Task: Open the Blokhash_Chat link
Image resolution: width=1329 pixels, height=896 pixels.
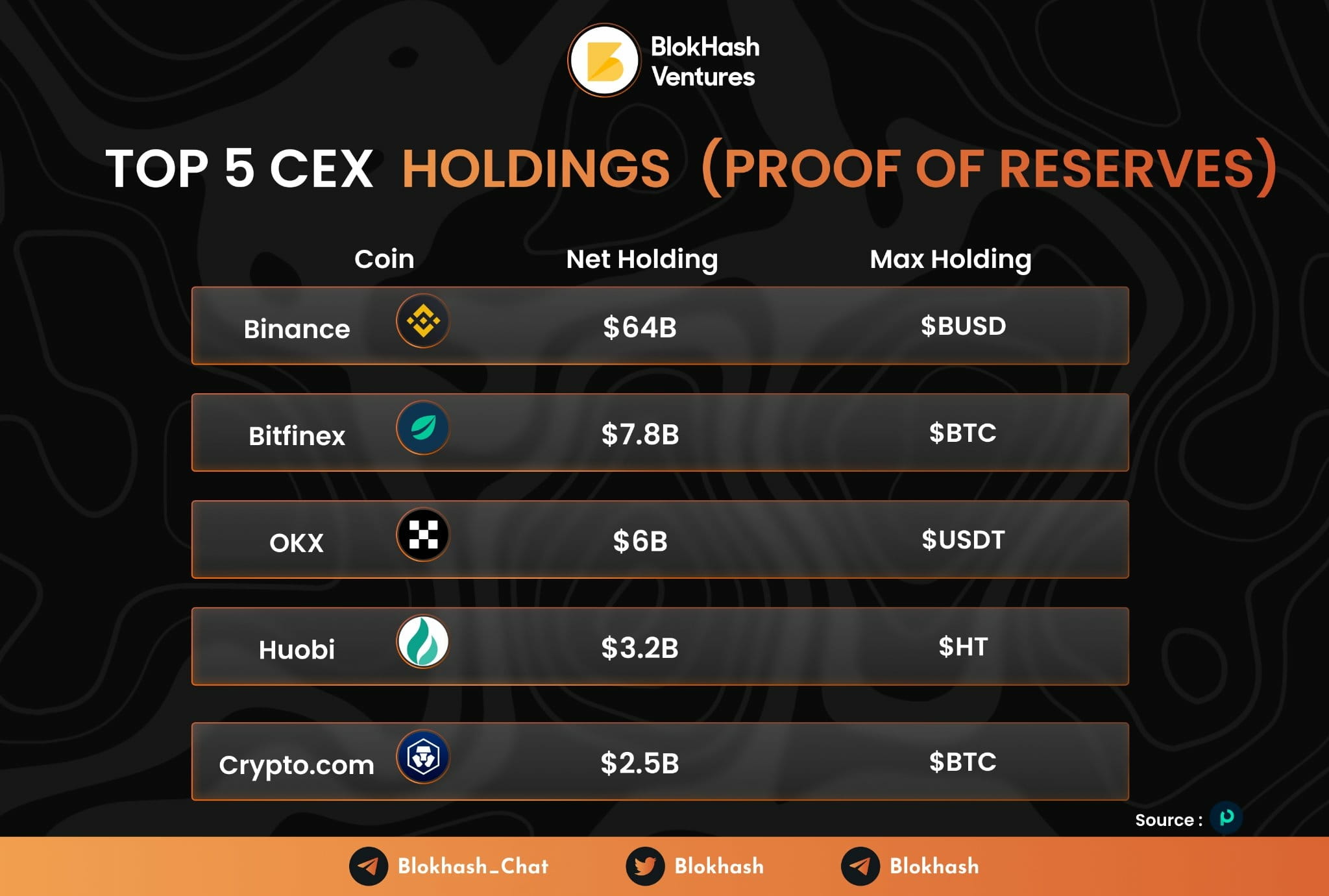Action: (x=473, y=866)
